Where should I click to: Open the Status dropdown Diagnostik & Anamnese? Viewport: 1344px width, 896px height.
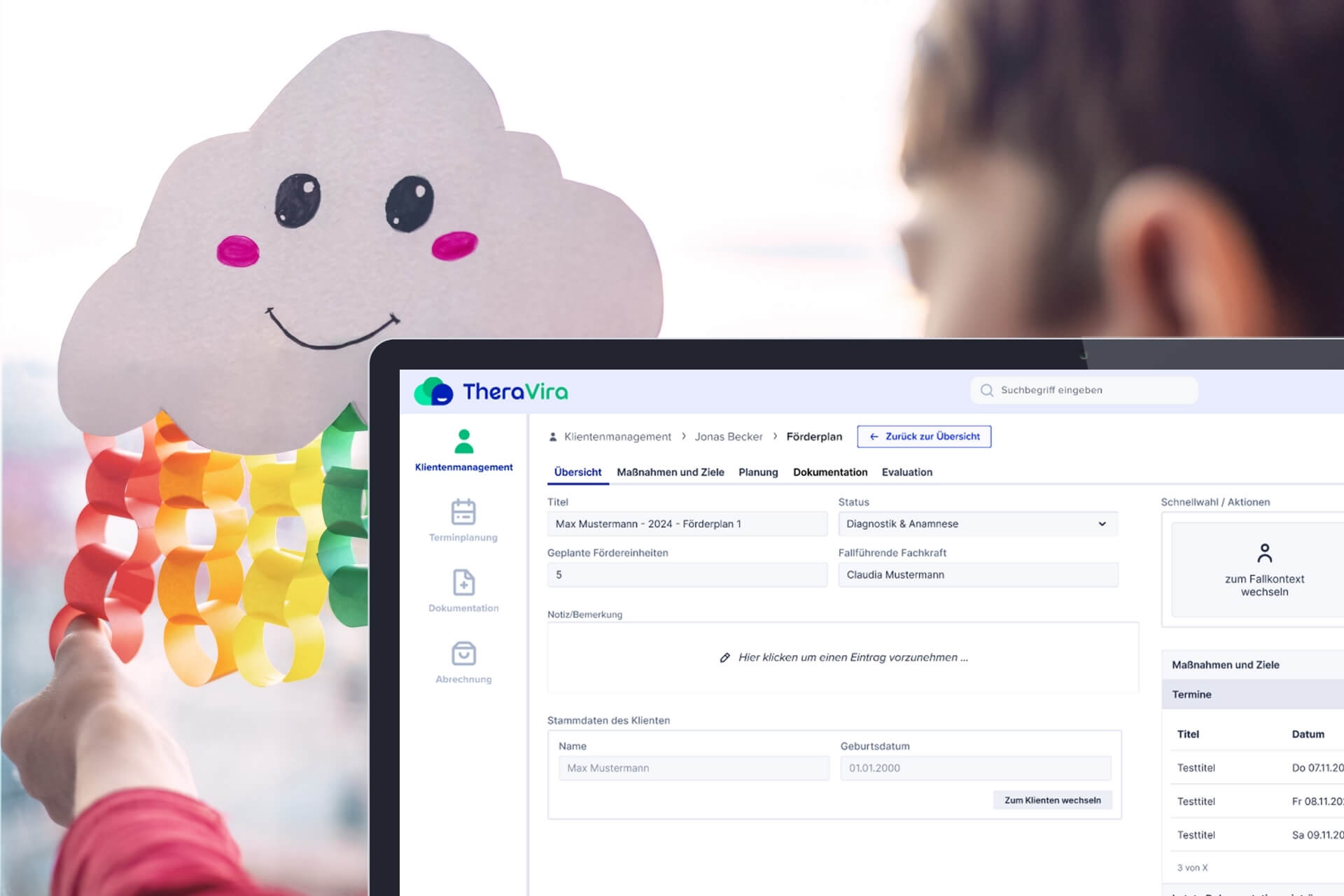pyautogui.click(x=977, y=524)
